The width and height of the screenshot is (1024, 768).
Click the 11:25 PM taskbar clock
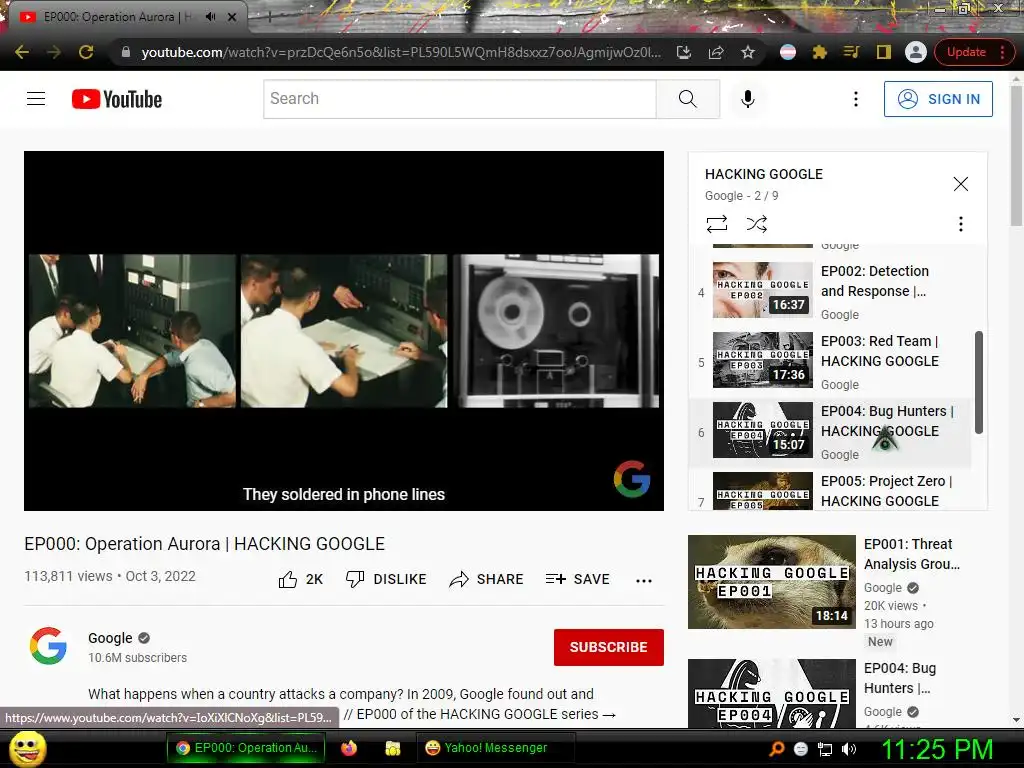pyautogui.click(x=937, y=749)
